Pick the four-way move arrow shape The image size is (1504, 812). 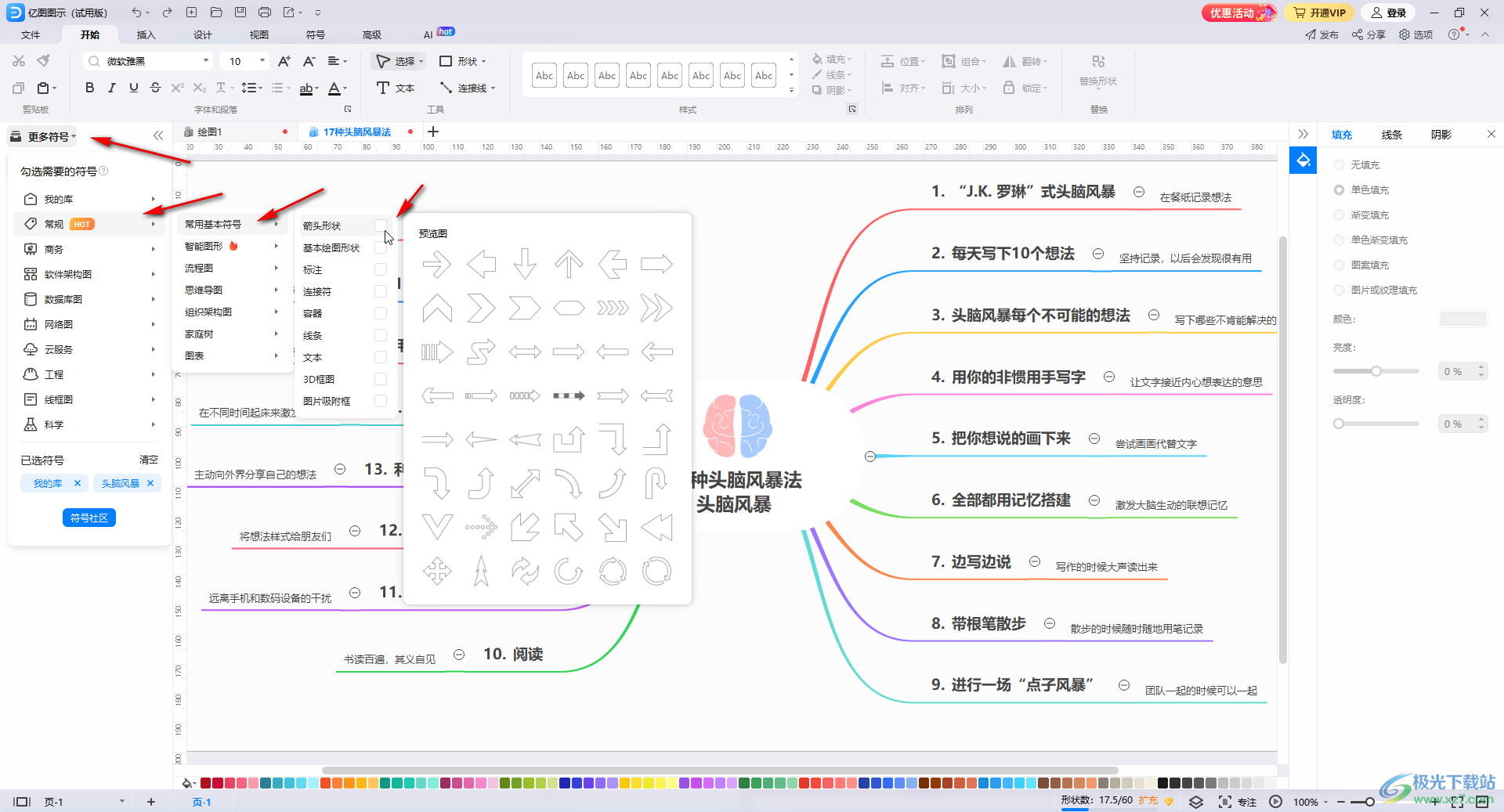pos(437,571)
